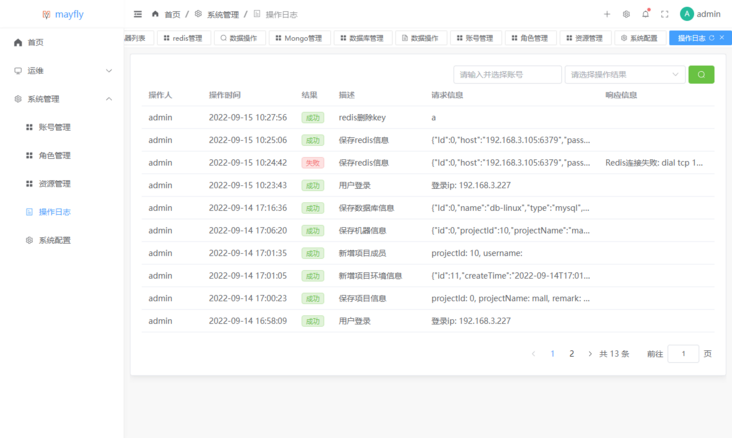Viewport: 732px width, 438px height.
Task: Click the green search button
Action: click(x=701, y=75)
